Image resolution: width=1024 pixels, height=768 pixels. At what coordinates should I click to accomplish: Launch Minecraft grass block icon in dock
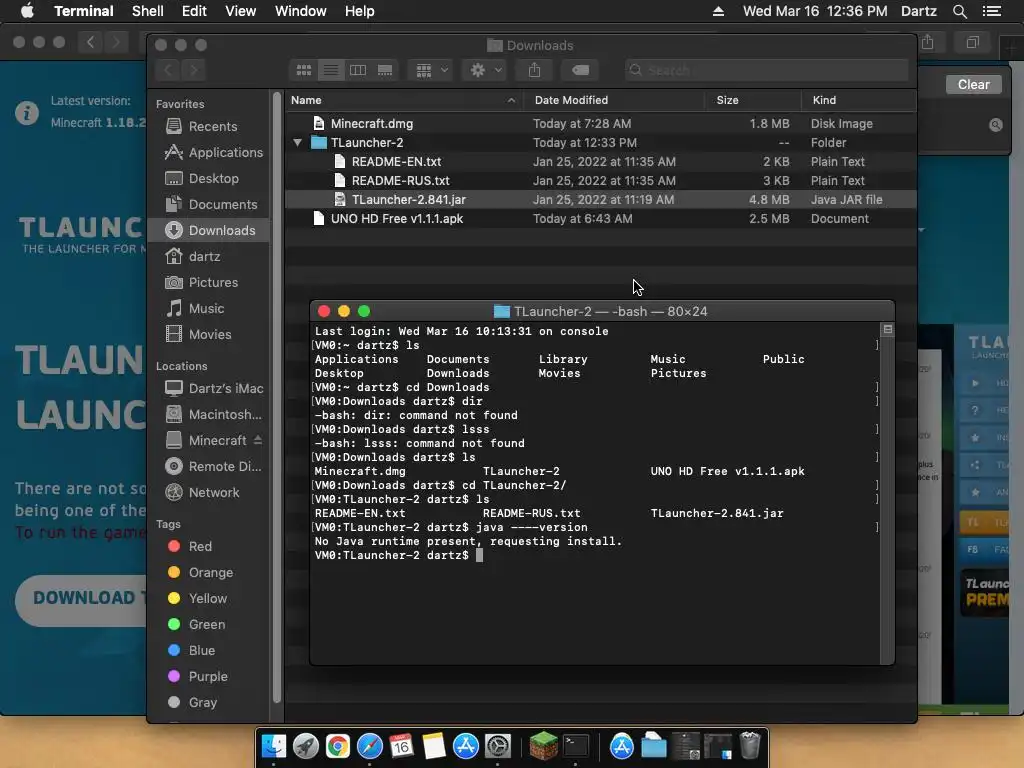click(x=543, y=746)
